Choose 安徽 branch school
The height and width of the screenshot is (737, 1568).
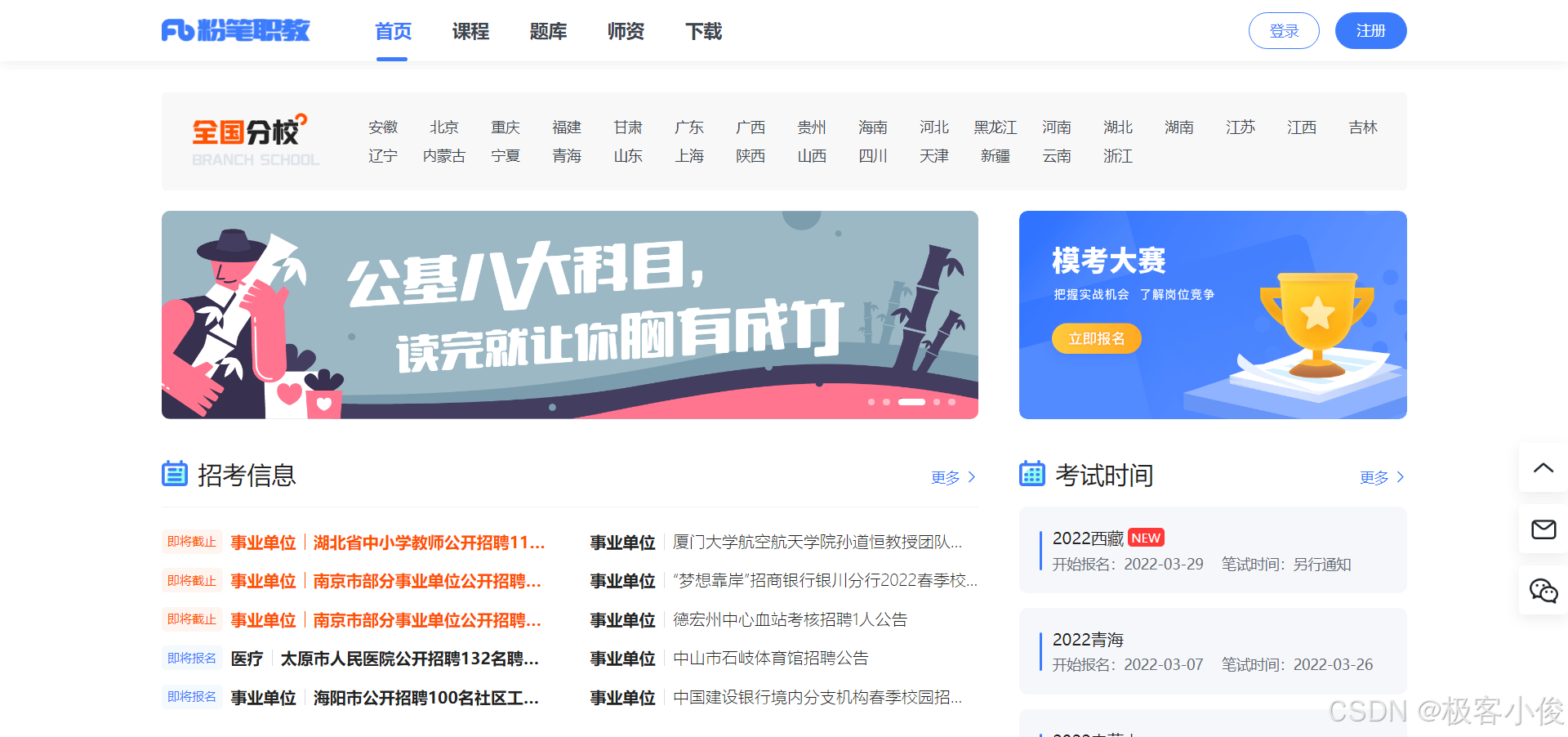pos(383,127)
